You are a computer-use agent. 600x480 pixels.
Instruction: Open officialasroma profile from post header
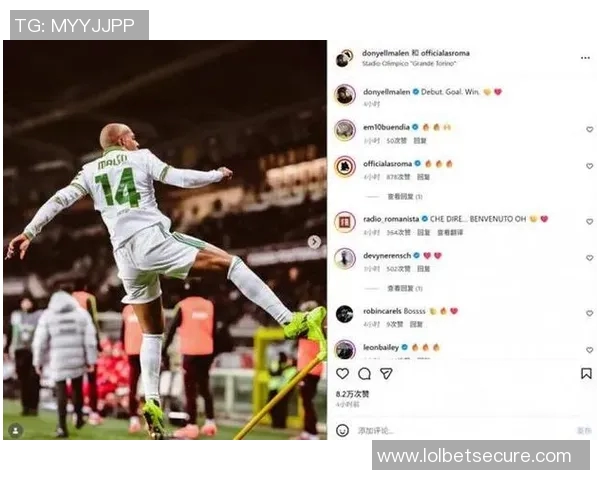(445, 53)
